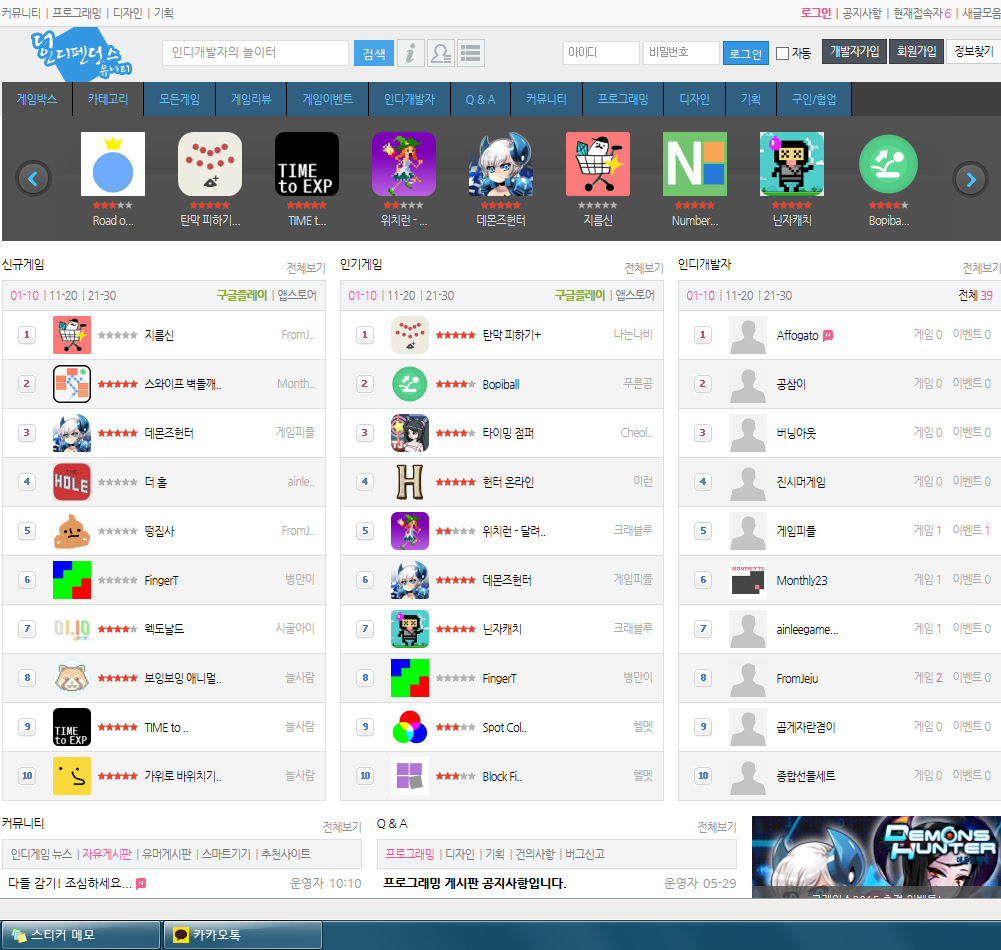
Task: Enable the 자동 auto-login checkbox
Action: tap(783, 53)
